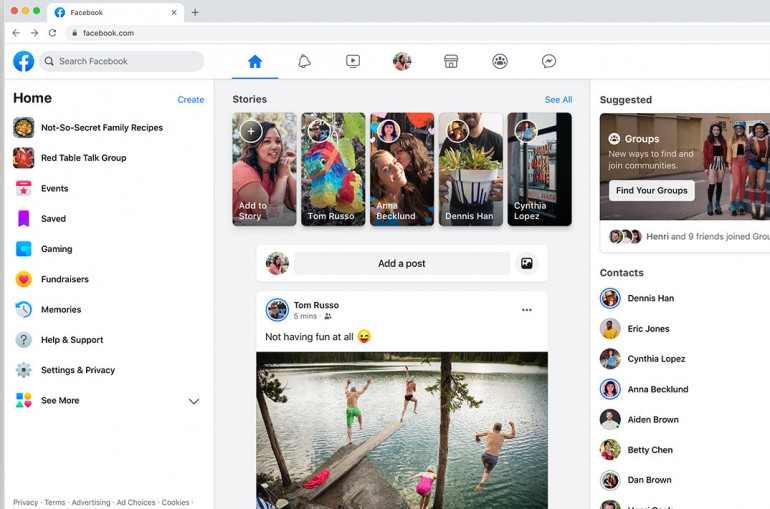Click the photo icon beside Add a post

click(527, 263)
